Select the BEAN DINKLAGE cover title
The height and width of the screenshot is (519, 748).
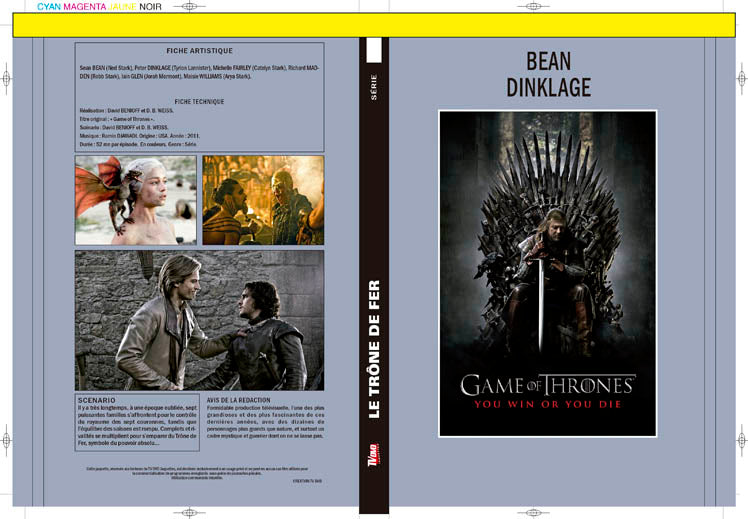pyautogui.click(x=549, y=74)
